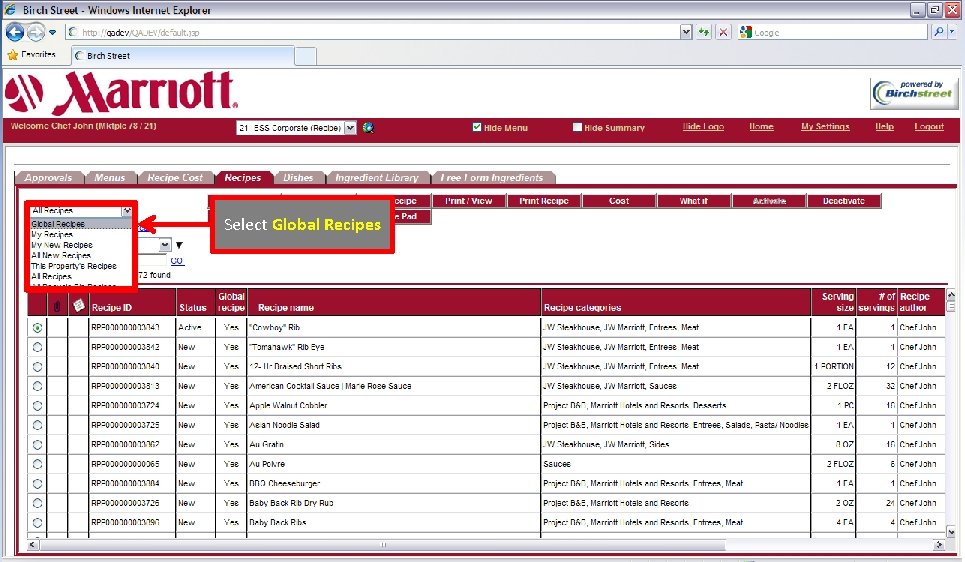
Task: Select the radio button for "Cowboy" Rib
Action: 38,327
